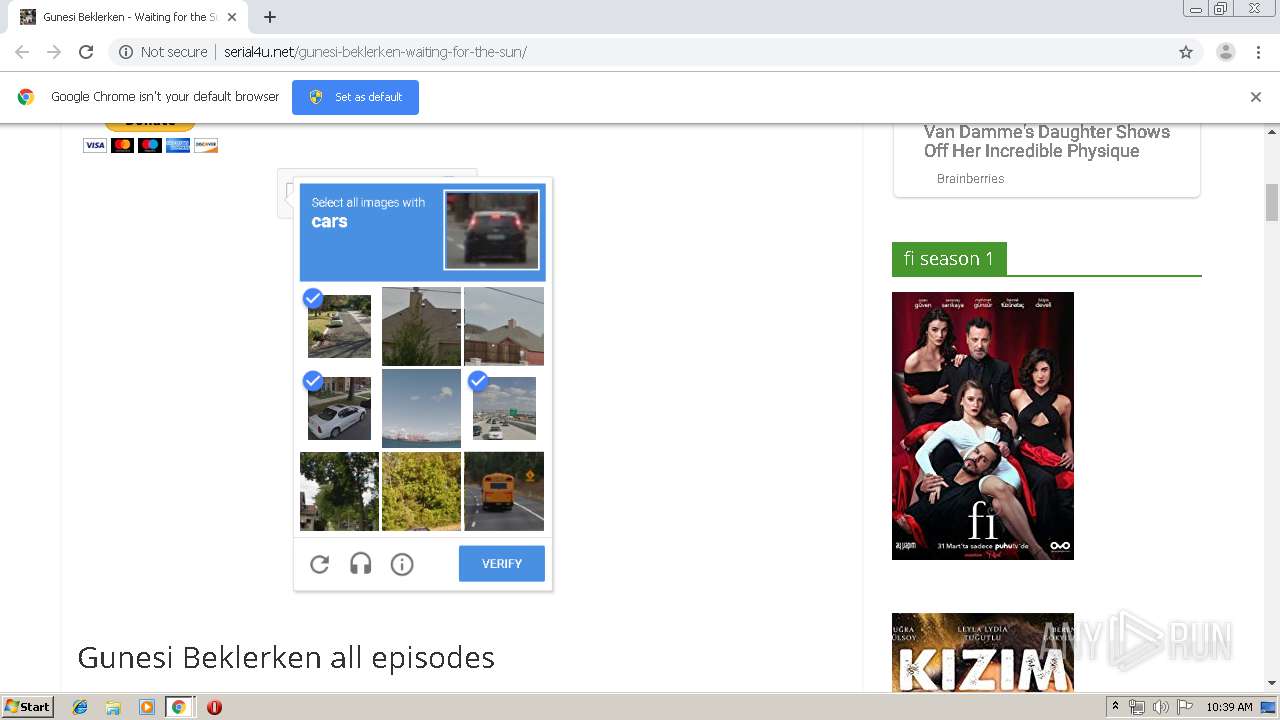
Task: Click the Brainberries source label
Action: (970, 179)
